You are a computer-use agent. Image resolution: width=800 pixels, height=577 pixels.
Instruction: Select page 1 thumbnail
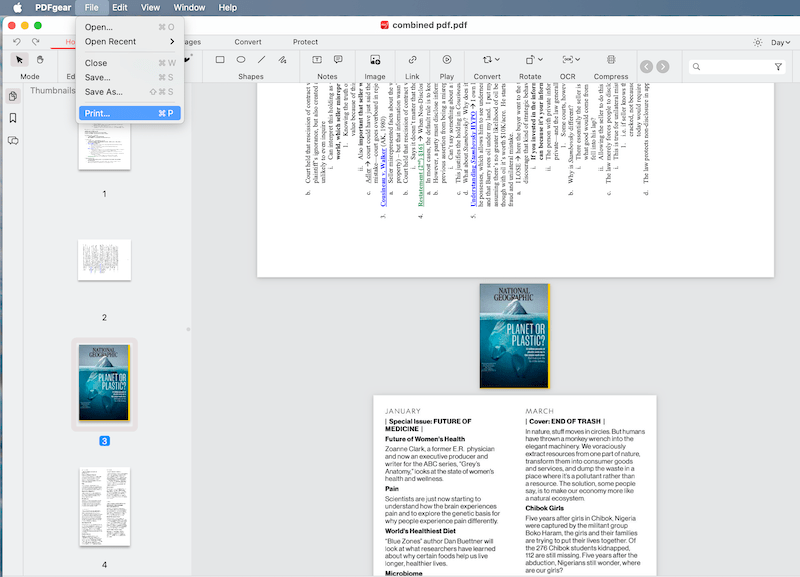click(104, 147)
